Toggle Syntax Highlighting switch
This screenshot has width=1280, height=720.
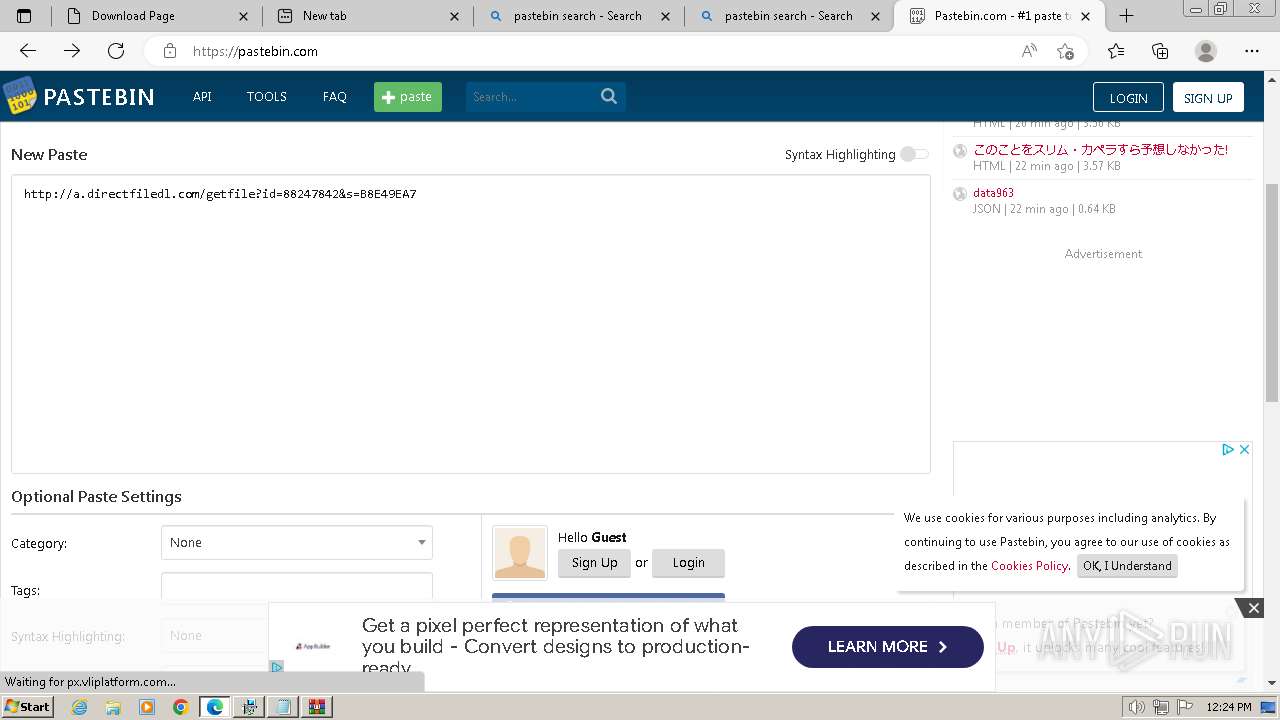[x=914, y=154]
